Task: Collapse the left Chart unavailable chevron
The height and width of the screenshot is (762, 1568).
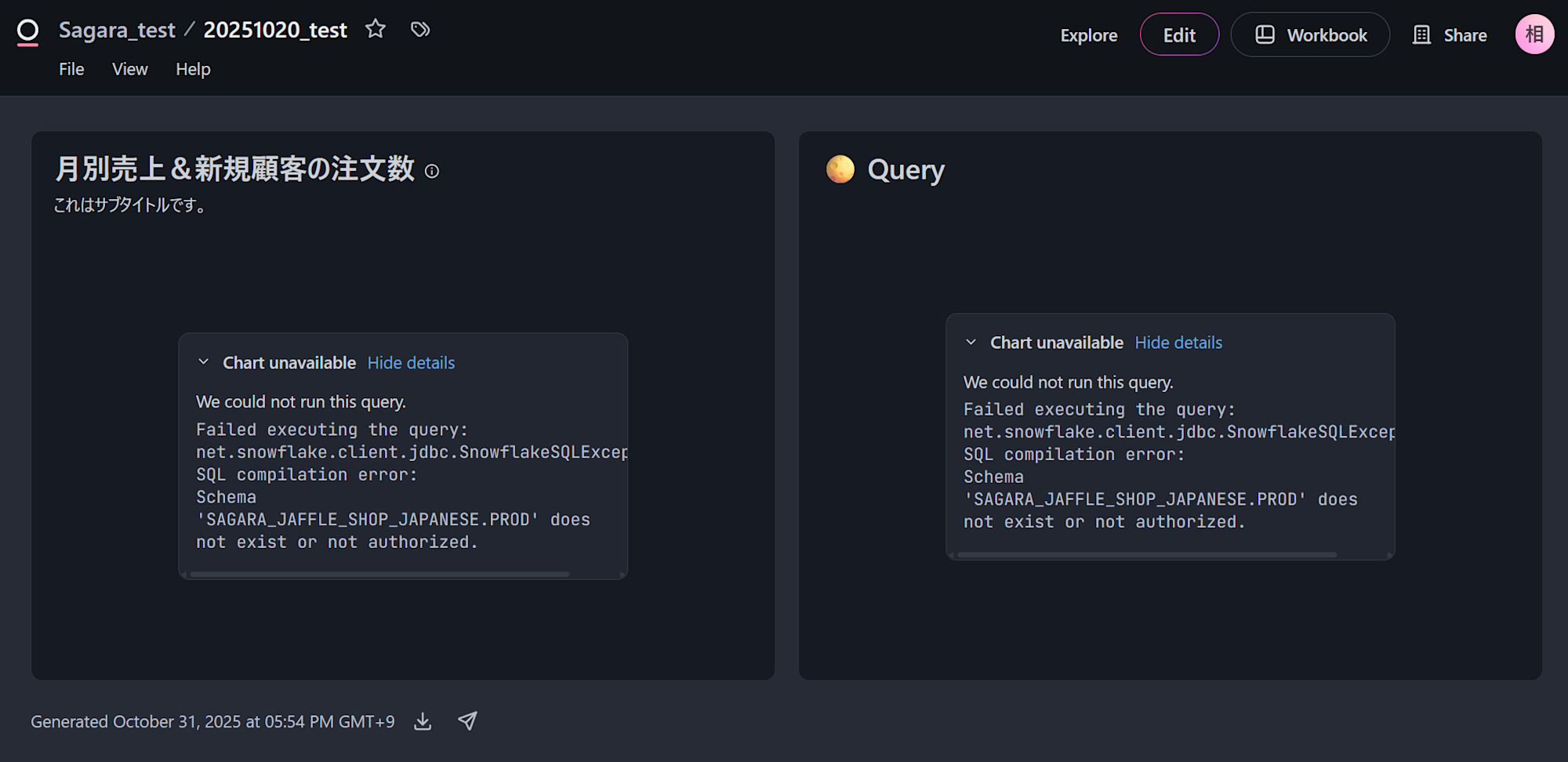Action: (204, 362)
